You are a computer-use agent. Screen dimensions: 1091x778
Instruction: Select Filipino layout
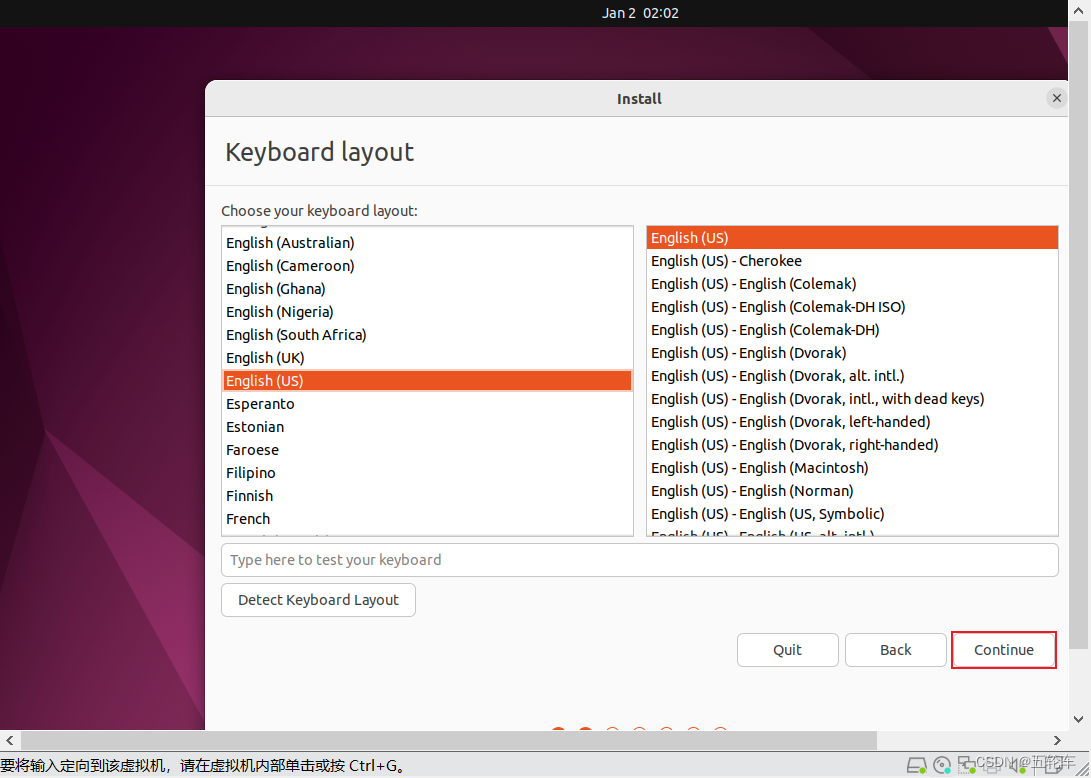[427, 473]
